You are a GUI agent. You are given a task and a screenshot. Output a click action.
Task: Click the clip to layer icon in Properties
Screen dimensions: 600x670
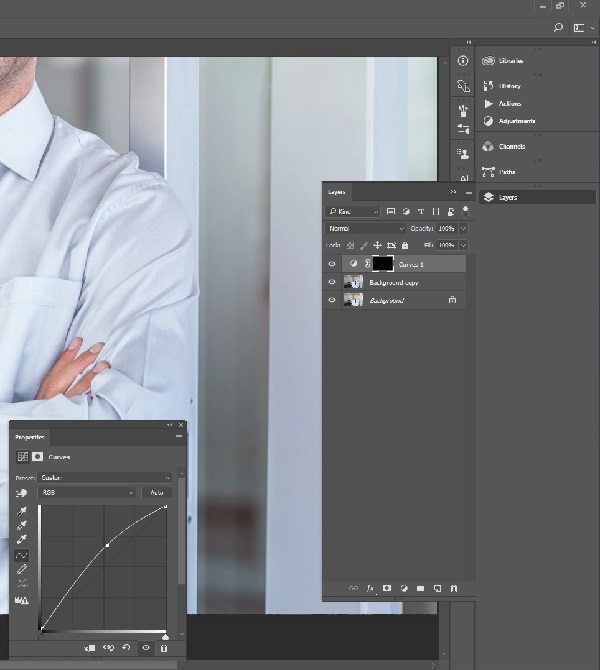(90, 648)
